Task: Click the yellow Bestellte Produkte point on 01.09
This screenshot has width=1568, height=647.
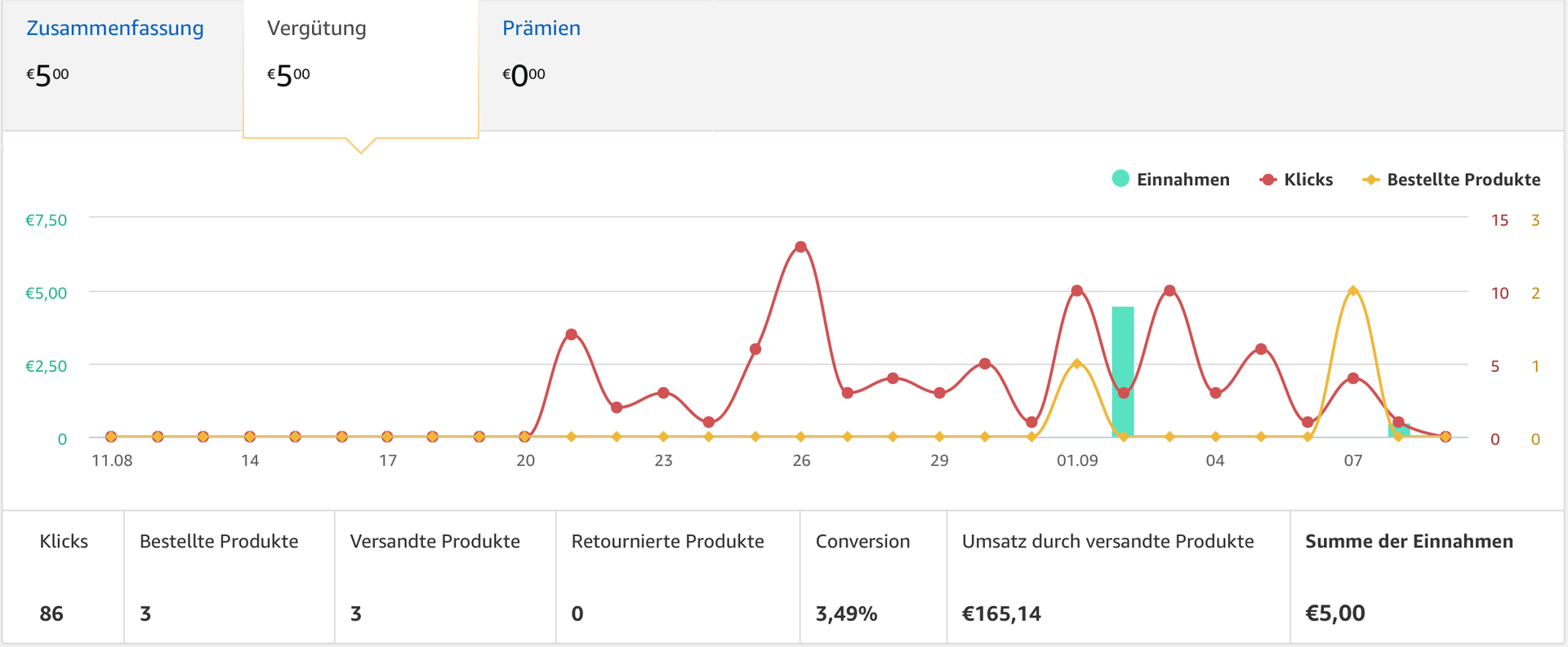Action: point(1077,364)
